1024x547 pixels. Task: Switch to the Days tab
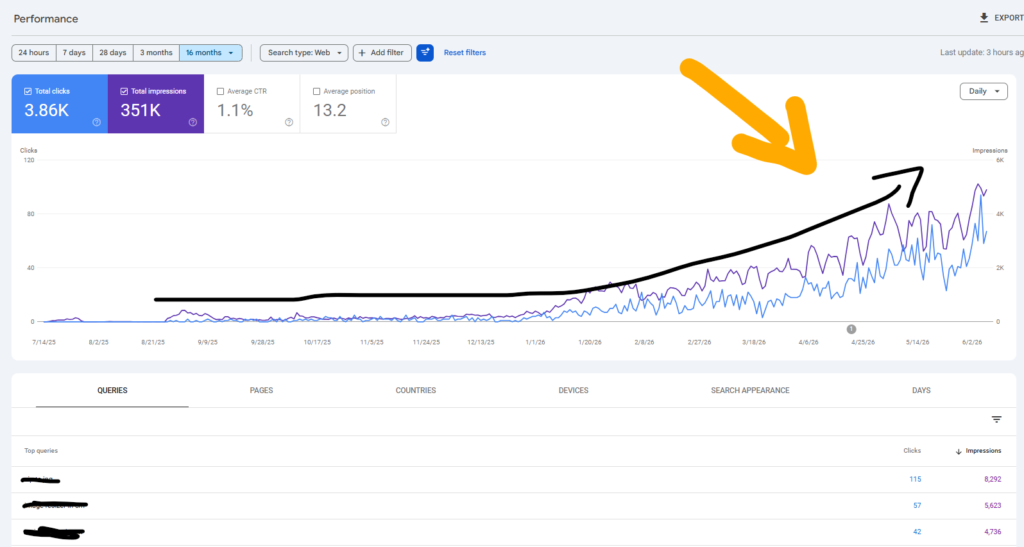tap(921, 390)
